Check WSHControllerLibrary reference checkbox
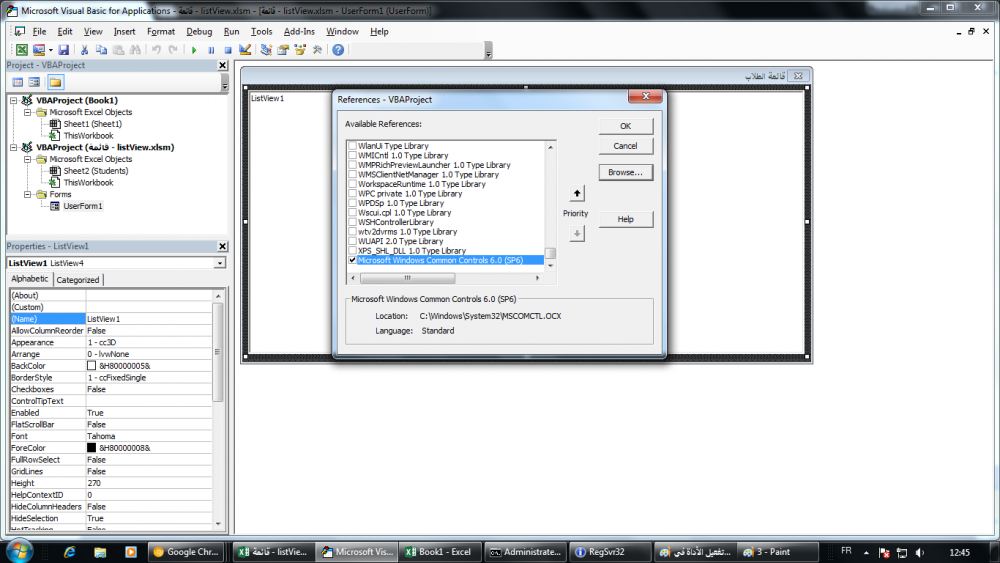This screenshot has height=563, width=1000. coord(352,223)
